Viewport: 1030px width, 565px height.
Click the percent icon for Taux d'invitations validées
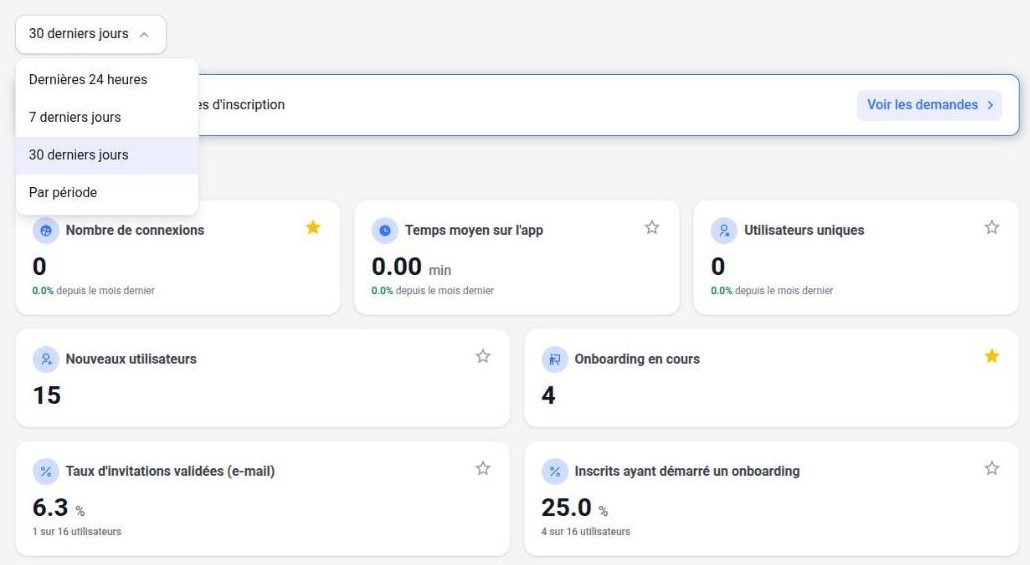click(x=45, y=472)
